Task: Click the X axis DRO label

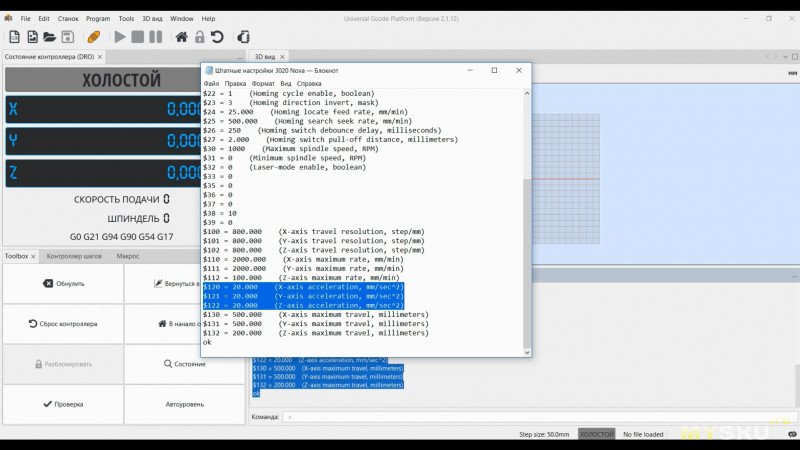Action: [13, 109]
